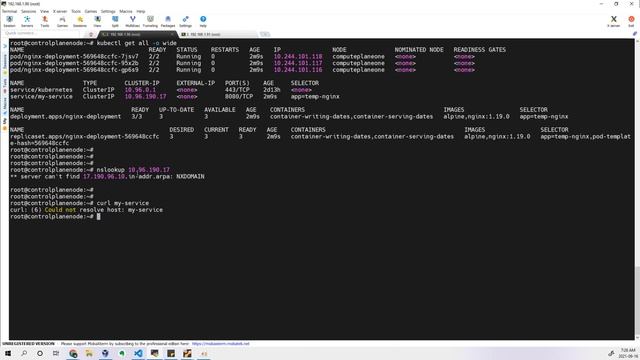Click the new tab button after tabs
The image size is (640, 360).
click(x=265, y=34)
